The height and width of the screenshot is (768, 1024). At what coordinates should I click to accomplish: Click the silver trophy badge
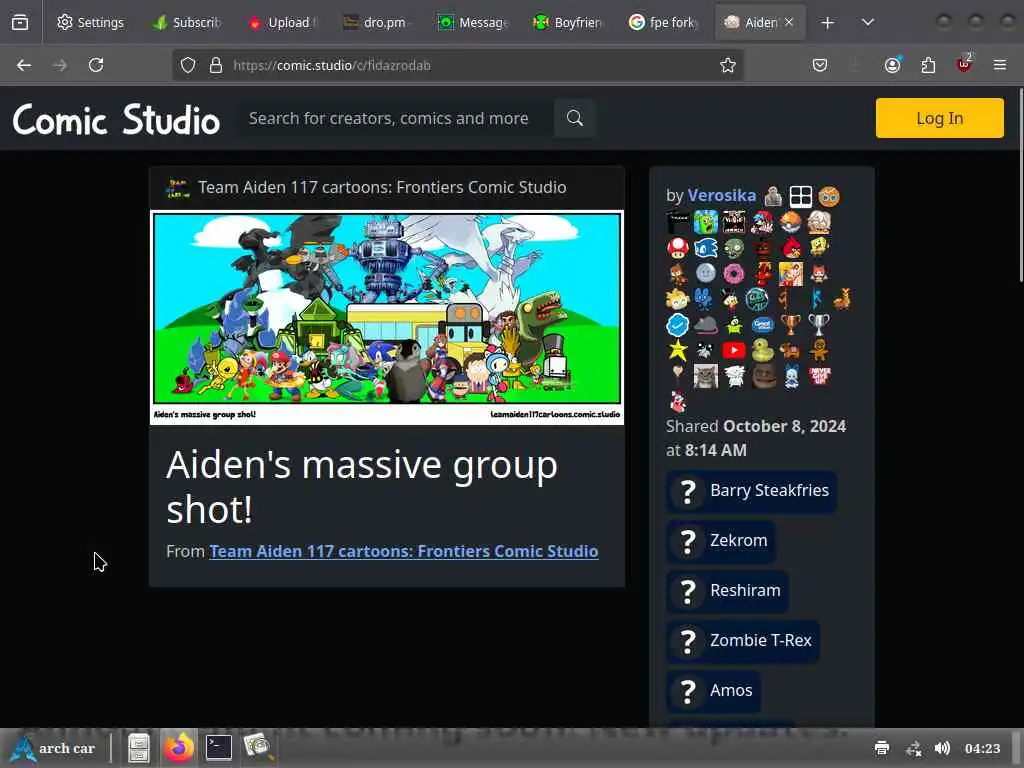(x=818, y=323)
